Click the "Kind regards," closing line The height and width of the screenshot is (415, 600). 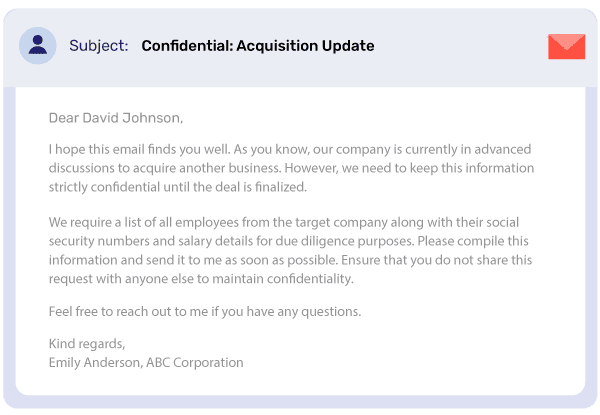click(87, 344)
